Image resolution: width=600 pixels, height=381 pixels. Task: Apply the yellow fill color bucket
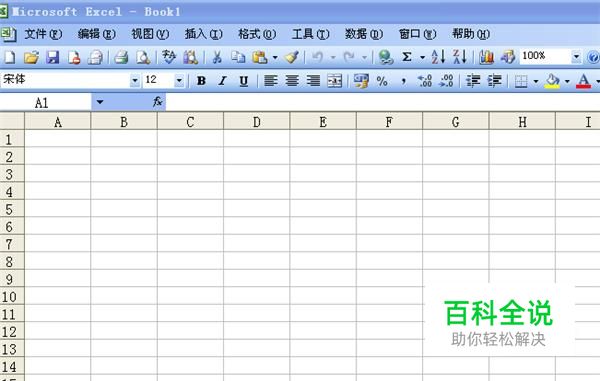coord(552,81)
